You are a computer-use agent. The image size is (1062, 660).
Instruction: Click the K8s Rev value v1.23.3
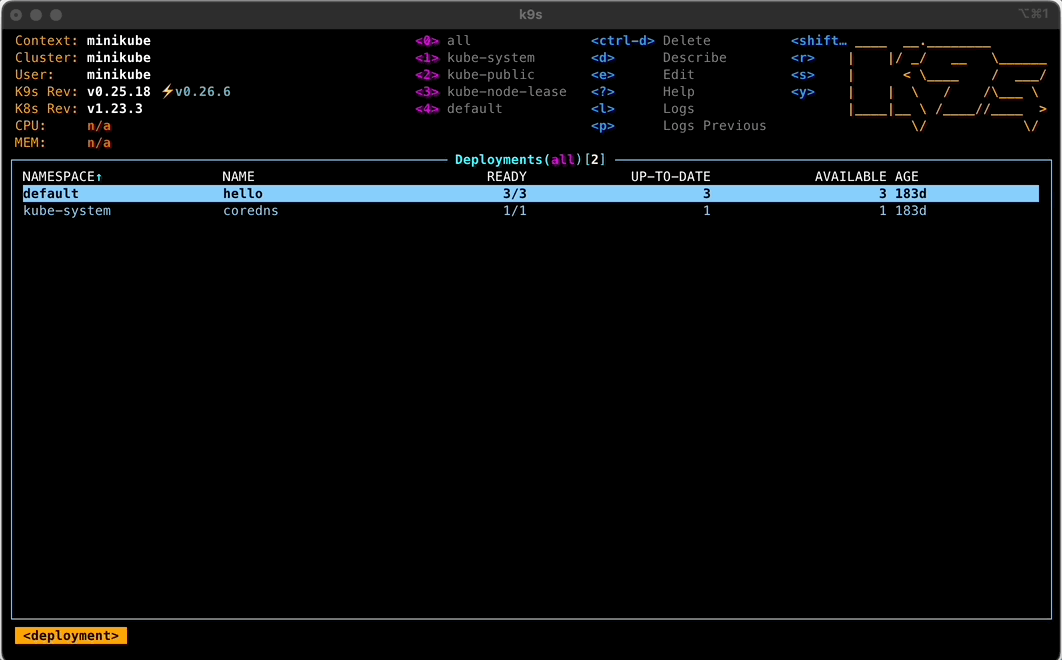[114, 108]
